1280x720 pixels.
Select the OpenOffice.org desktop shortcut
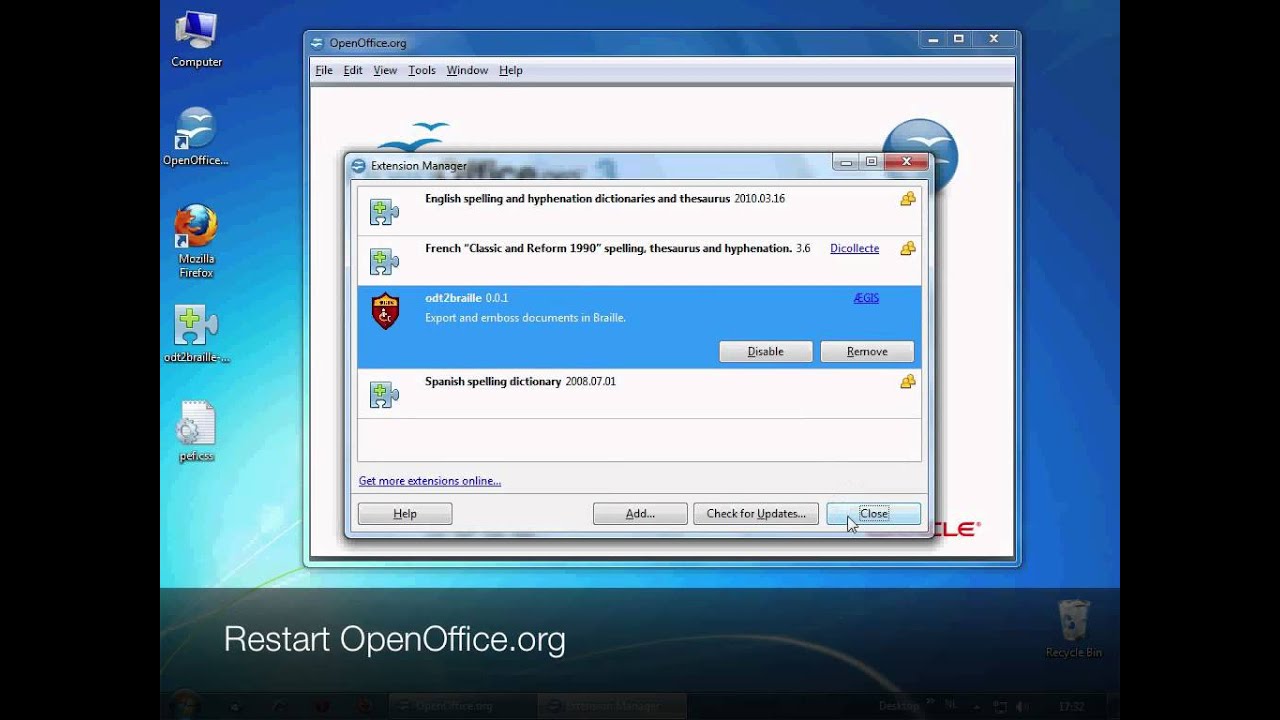[196, 137]
